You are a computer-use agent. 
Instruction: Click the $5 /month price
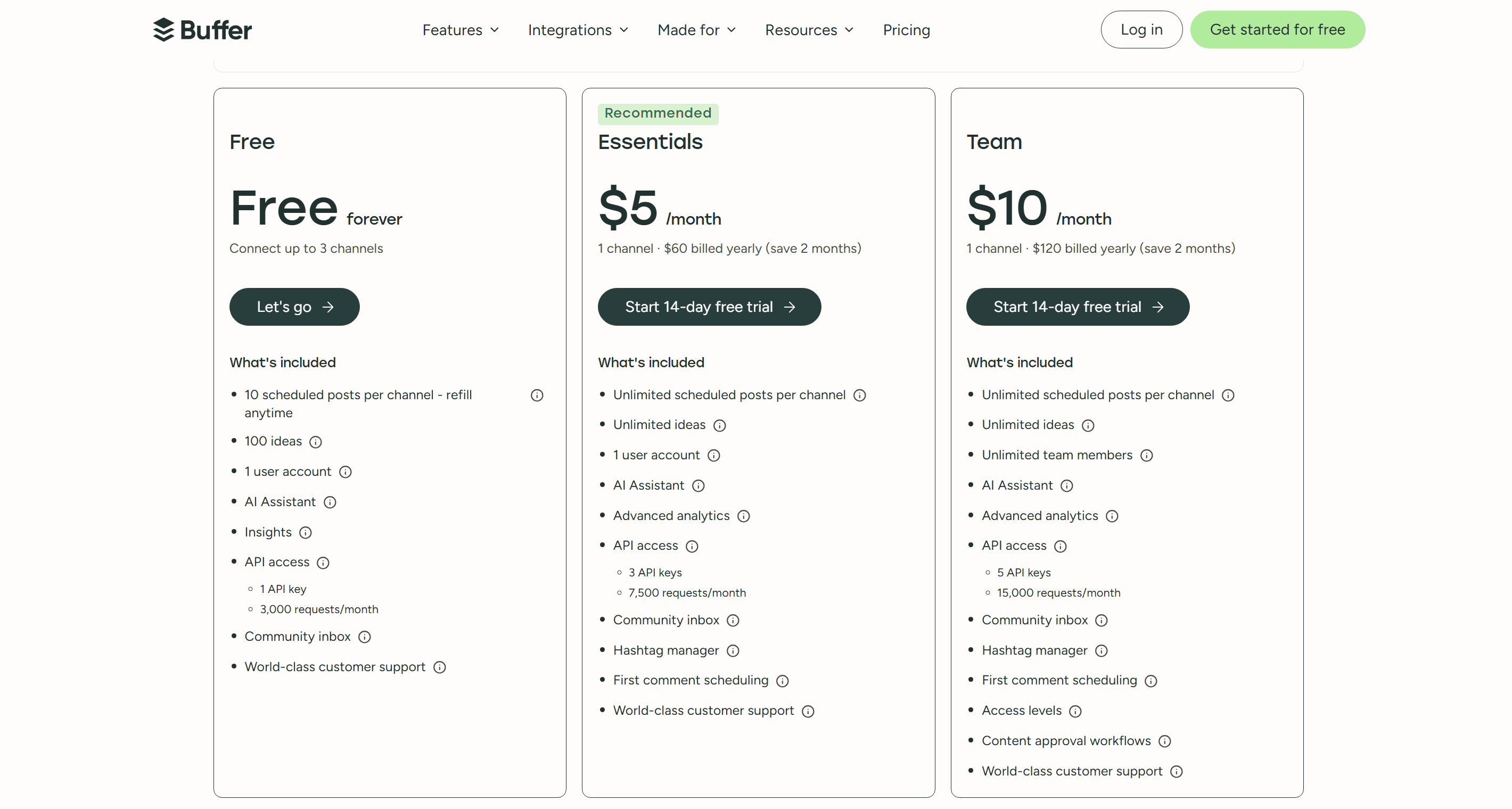click(659, 207)
